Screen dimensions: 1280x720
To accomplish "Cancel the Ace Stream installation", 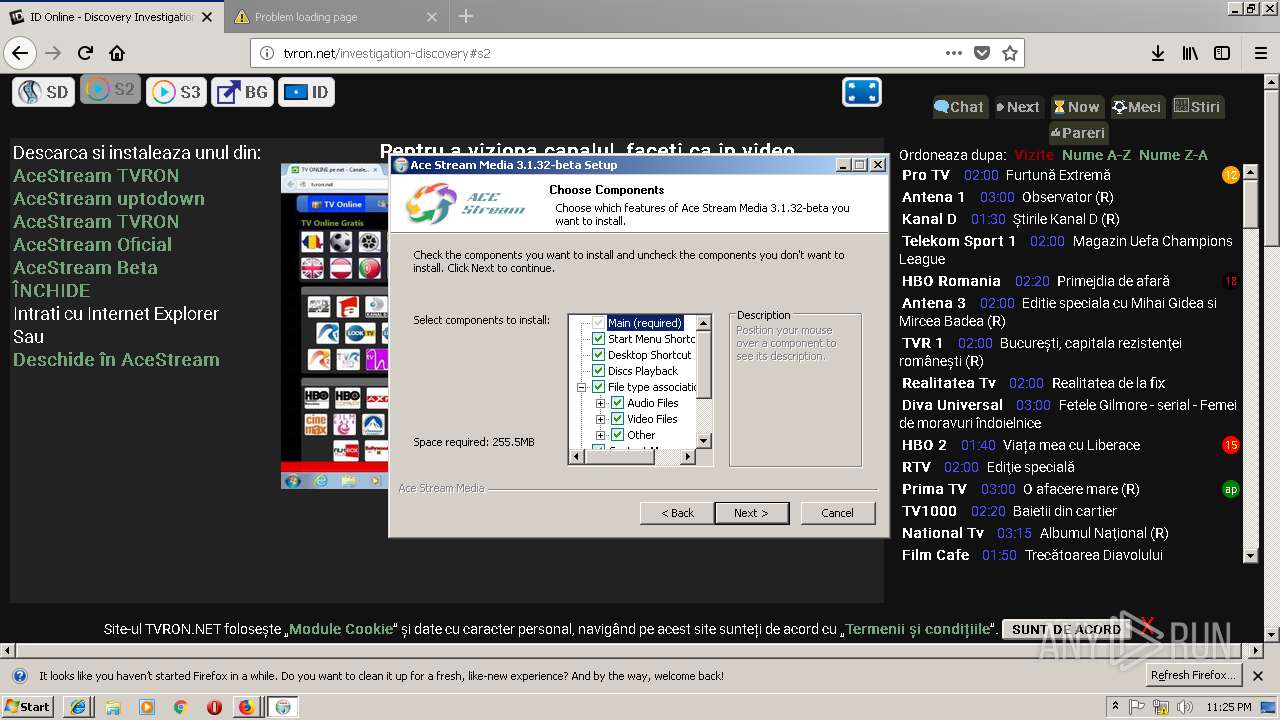I will coord(837,513).
